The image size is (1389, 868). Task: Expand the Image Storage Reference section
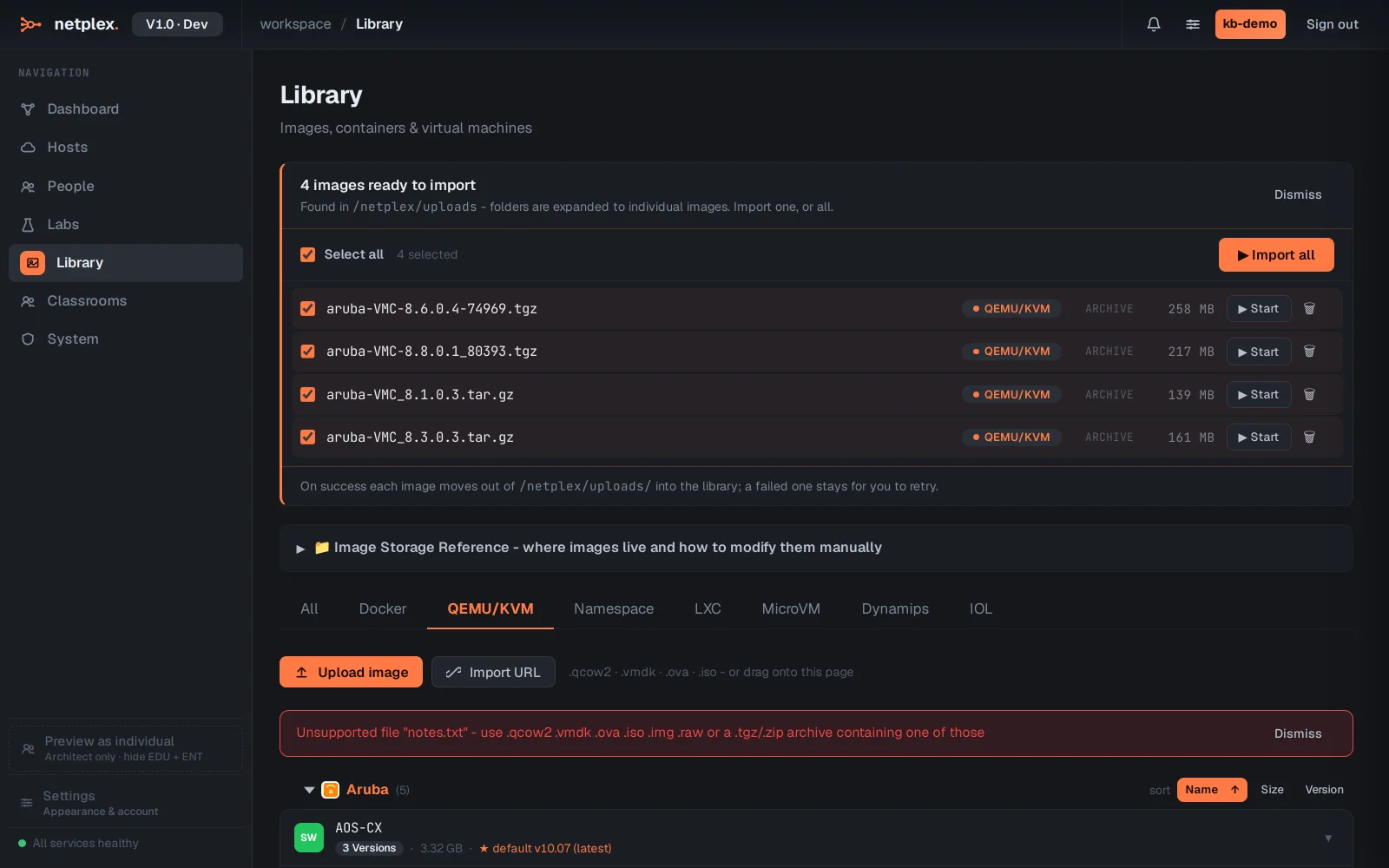[816, 548]
